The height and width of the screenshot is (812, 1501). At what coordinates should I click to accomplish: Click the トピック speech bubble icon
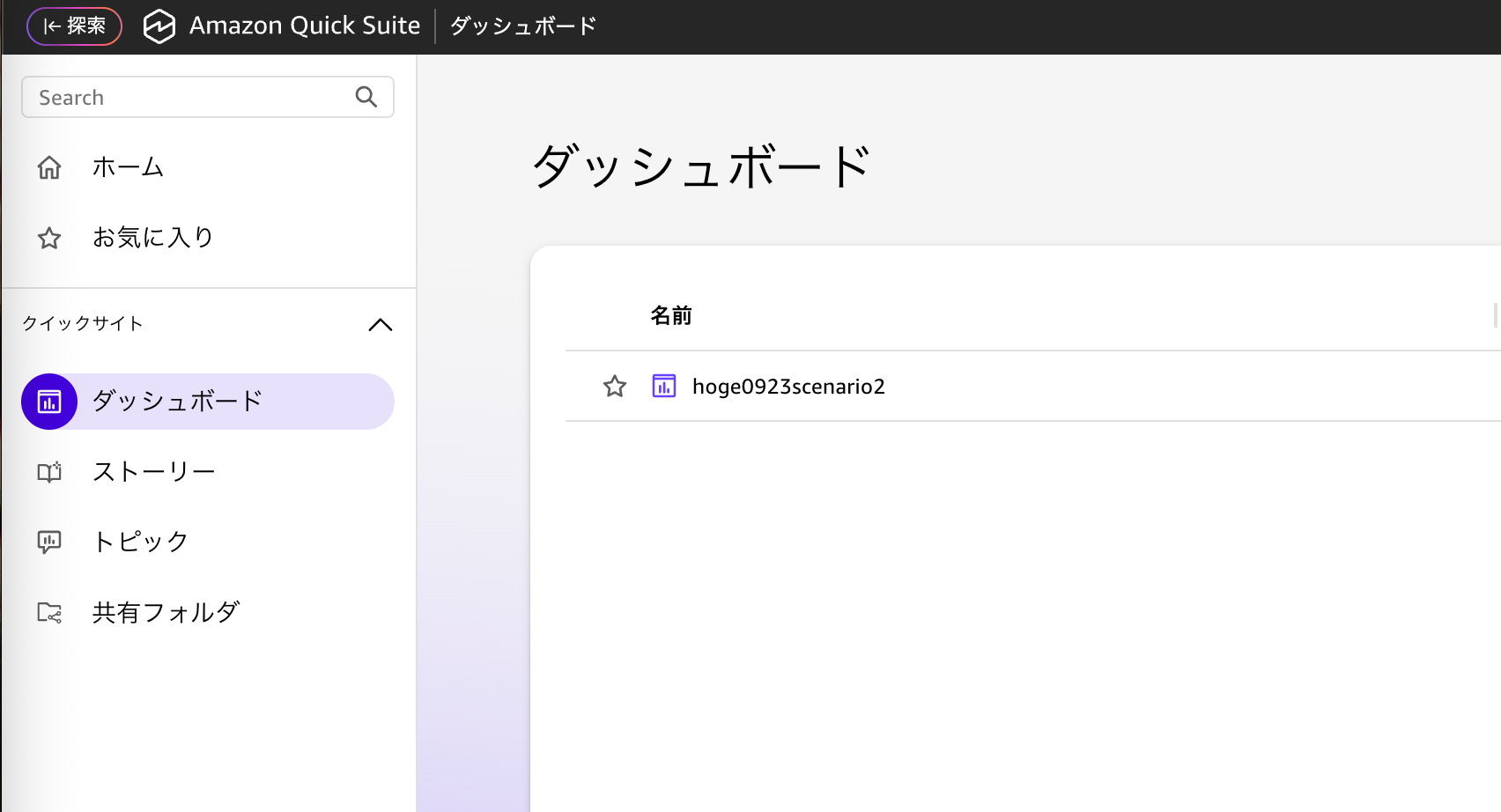point(49,542)
